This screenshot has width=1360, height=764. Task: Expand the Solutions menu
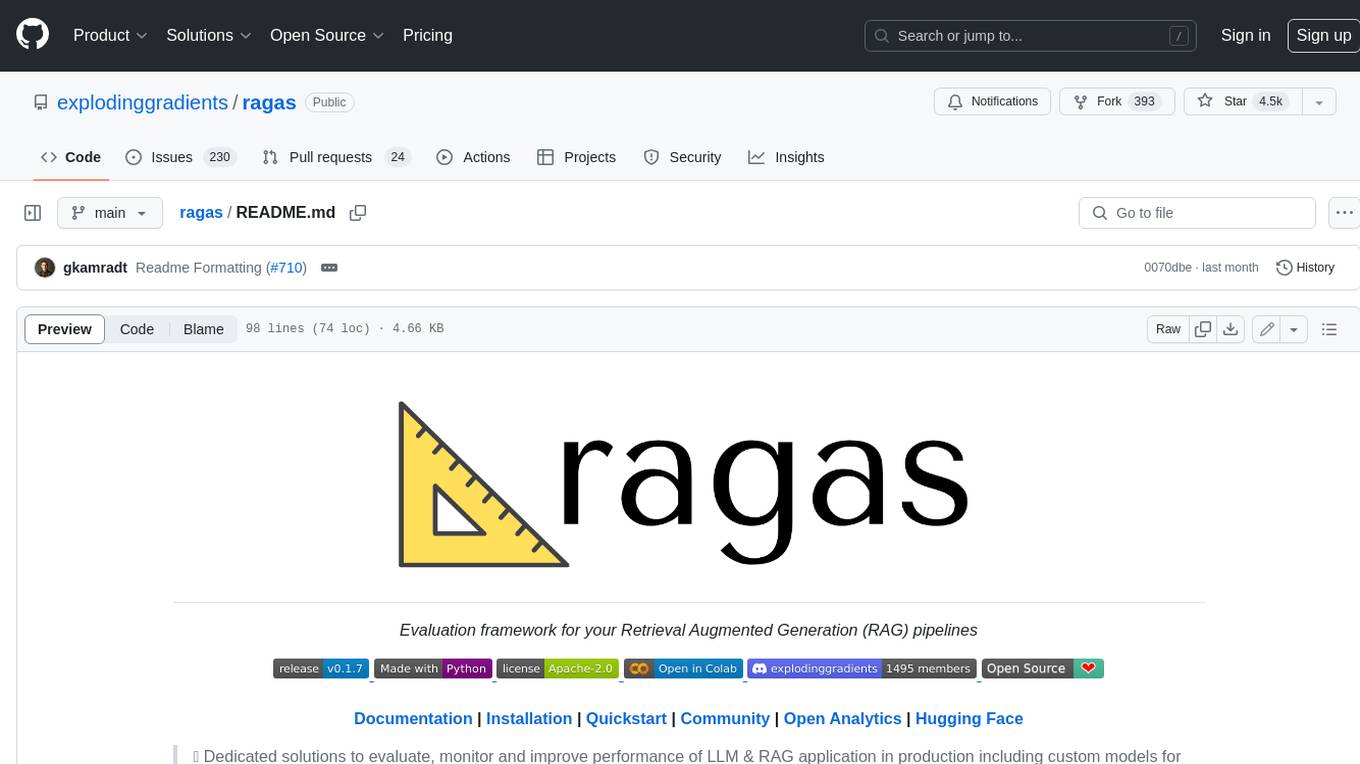click(207, 35)
